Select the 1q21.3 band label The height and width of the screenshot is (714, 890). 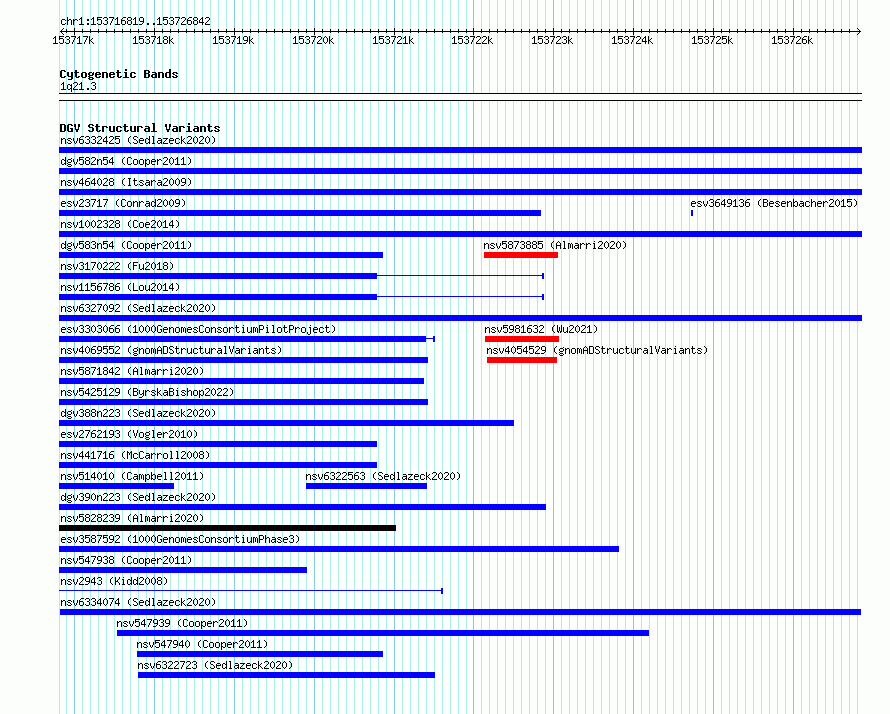(78, 86)
